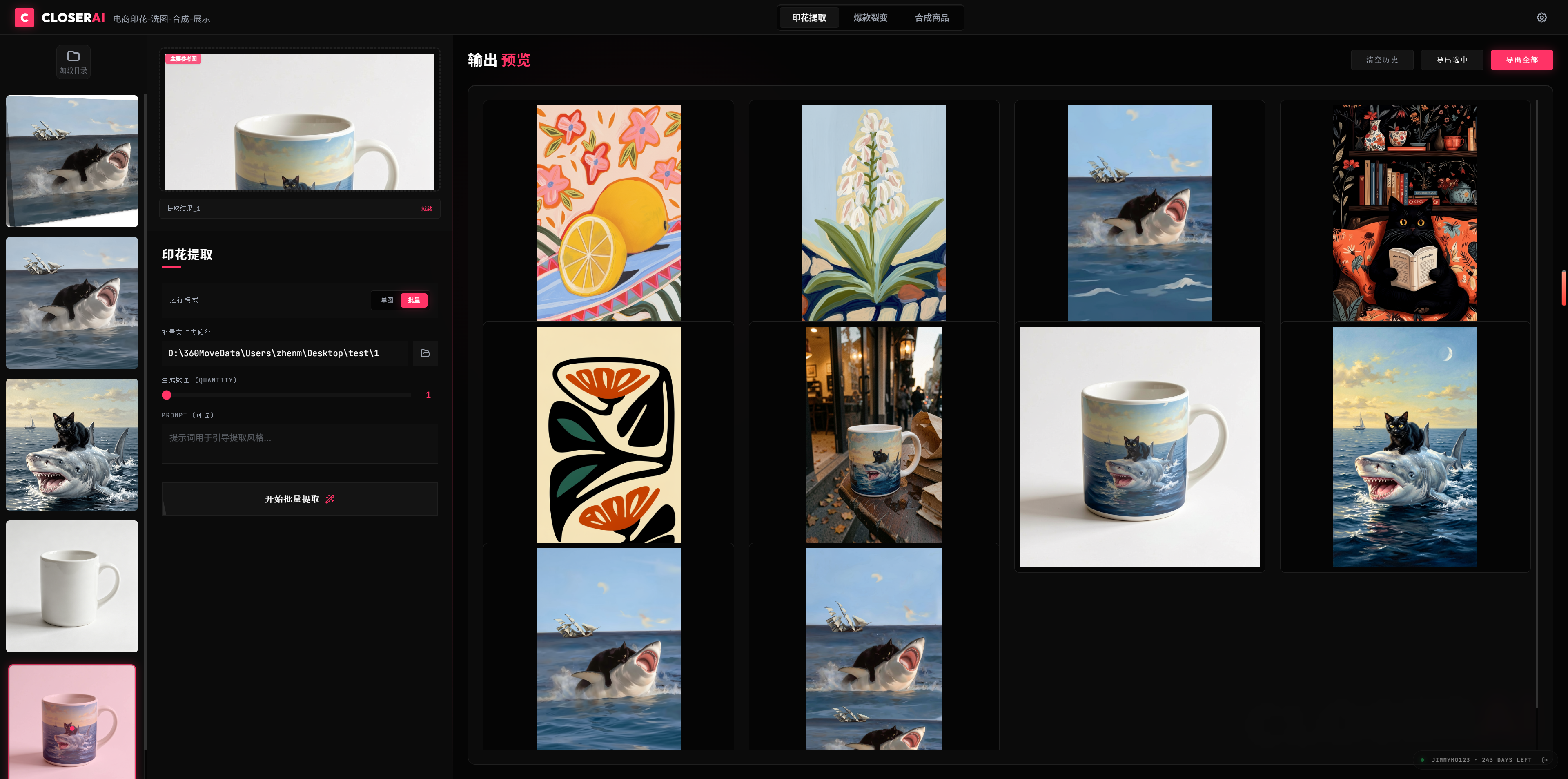The width and height of the screenshot is (1568, 779).
Task: Select single image mode (单图)
Action: click(387, 300)
